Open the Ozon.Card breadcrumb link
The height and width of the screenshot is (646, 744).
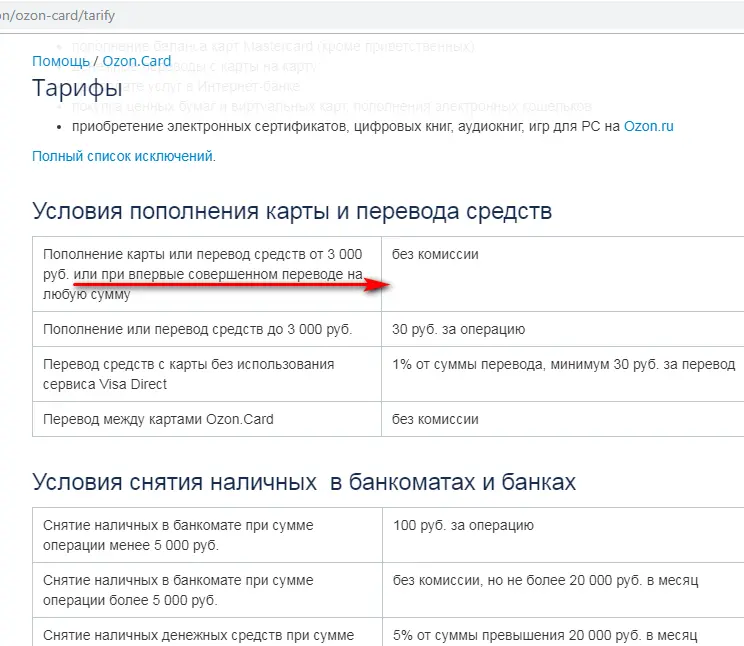pos(137,61)
